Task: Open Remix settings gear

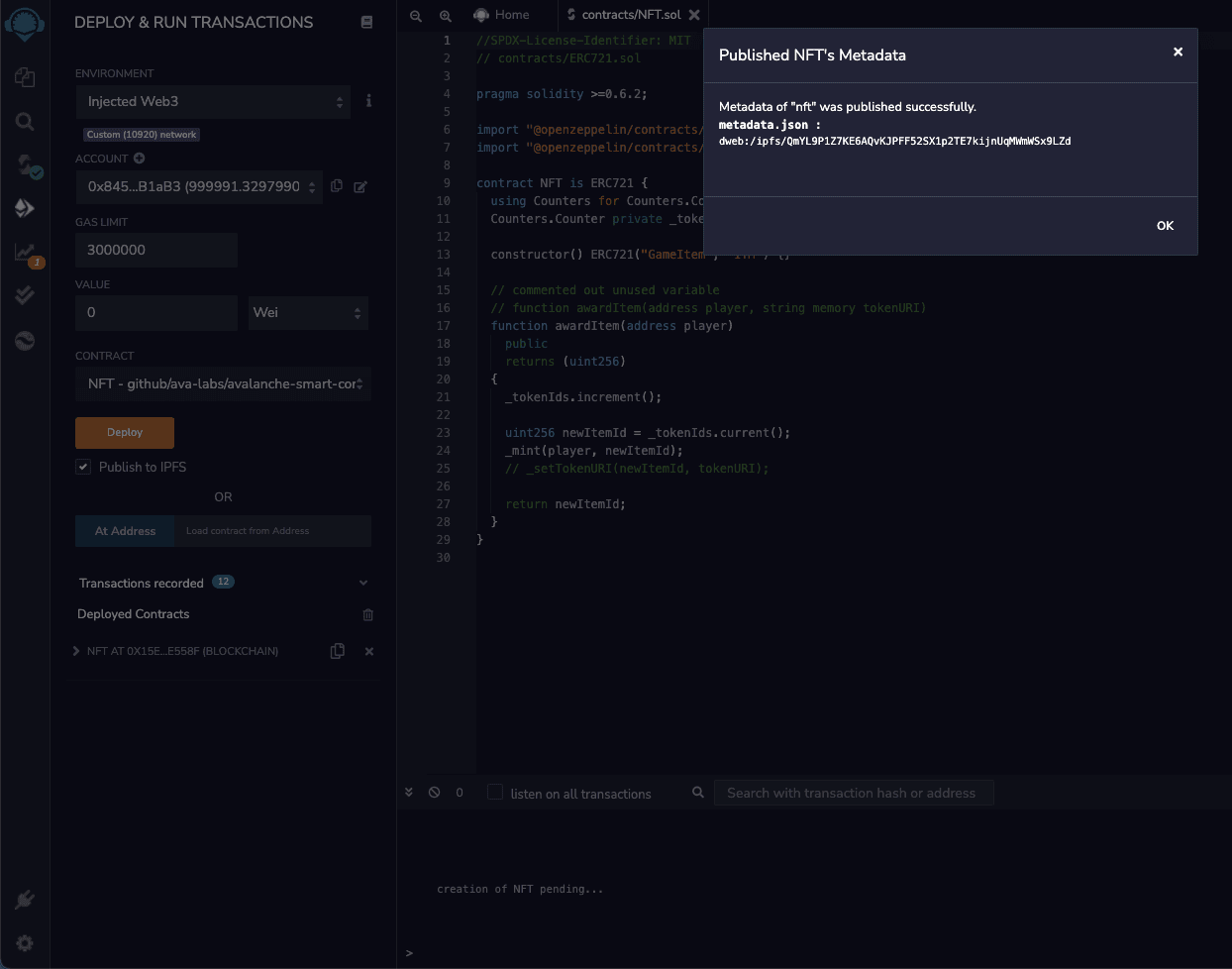Action: (25, 943)
